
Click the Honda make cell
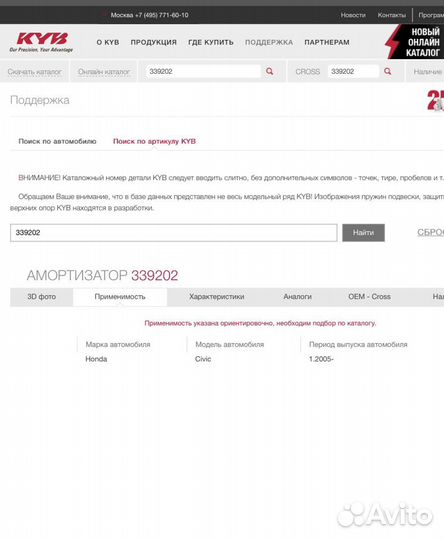(96, 359)
